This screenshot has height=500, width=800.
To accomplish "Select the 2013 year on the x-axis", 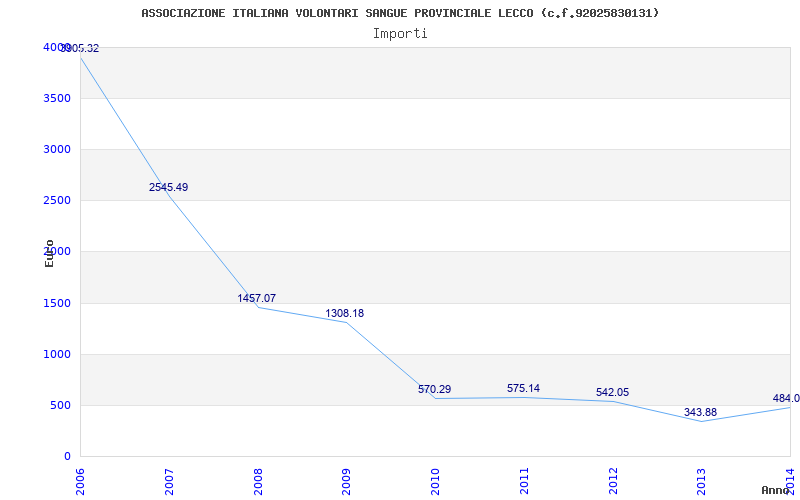I will point(701,480).
